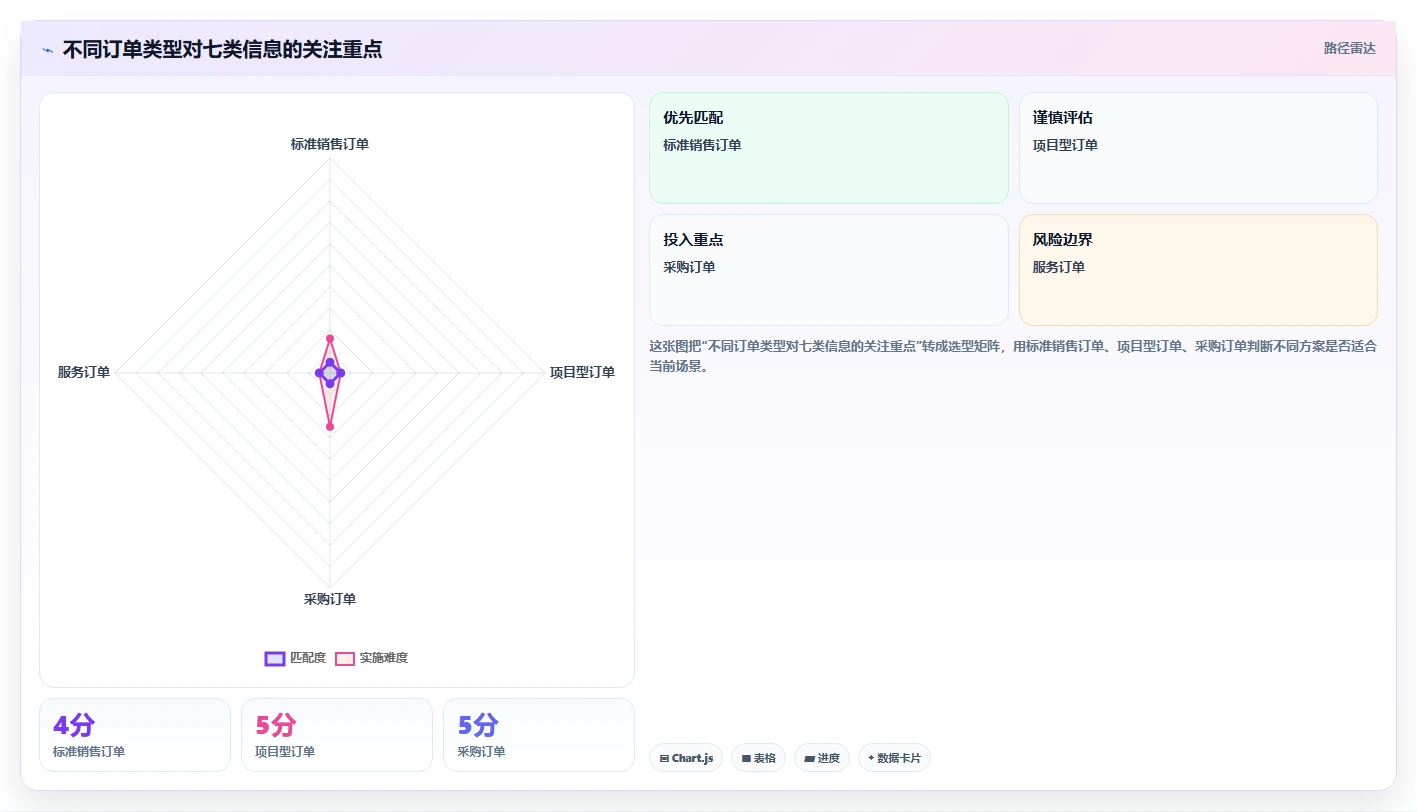Open the 风险边界 quadrant card

click(1198, 270)
